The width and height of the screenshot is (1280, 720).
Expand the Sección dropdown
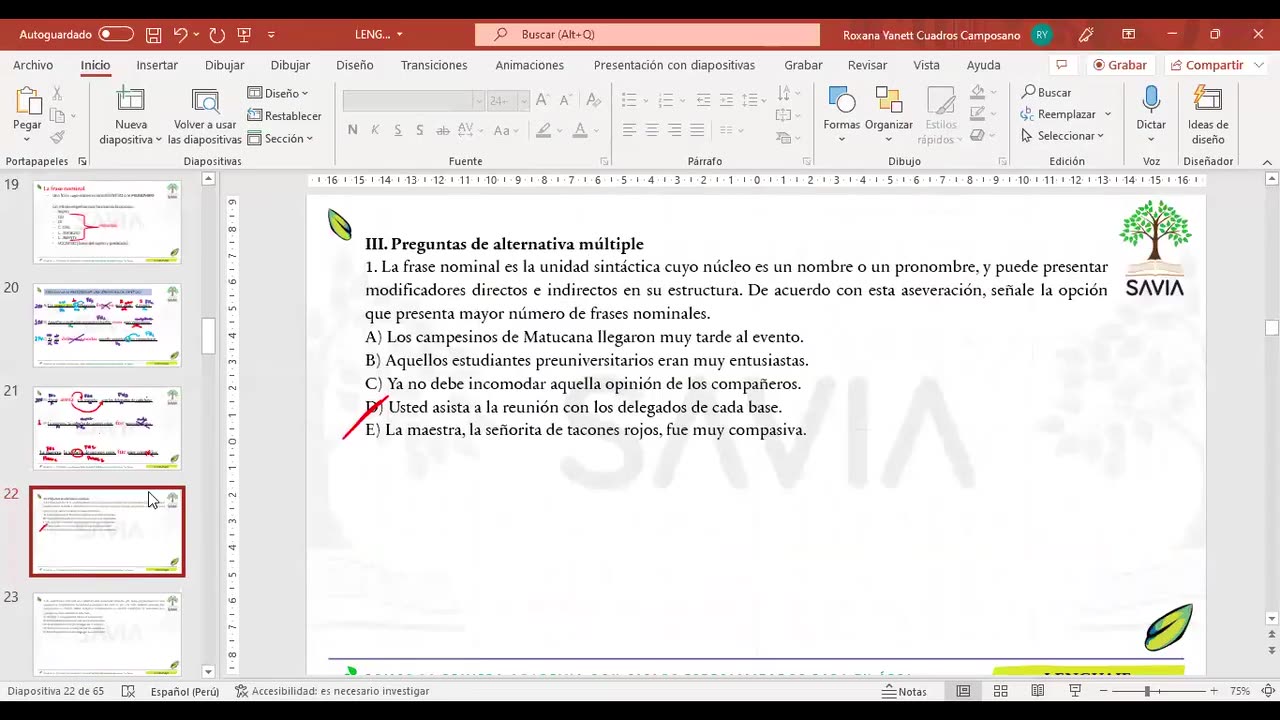280,139
